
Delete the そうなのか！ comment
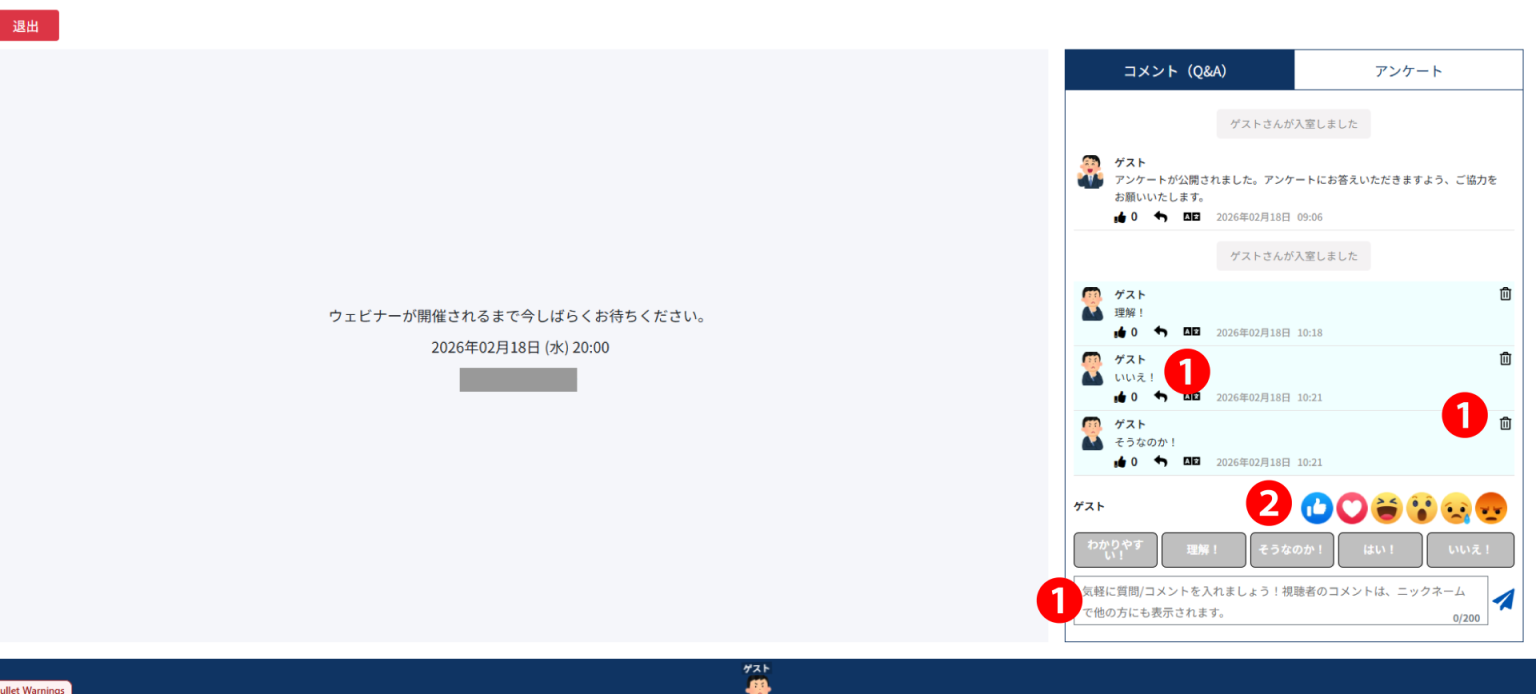click(x=1505, y=424)
